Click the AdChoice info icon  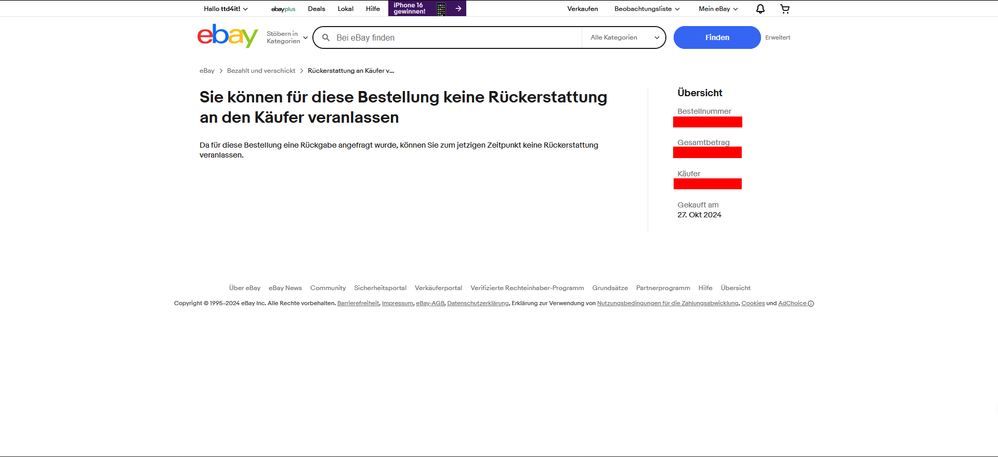pos(811,303)
